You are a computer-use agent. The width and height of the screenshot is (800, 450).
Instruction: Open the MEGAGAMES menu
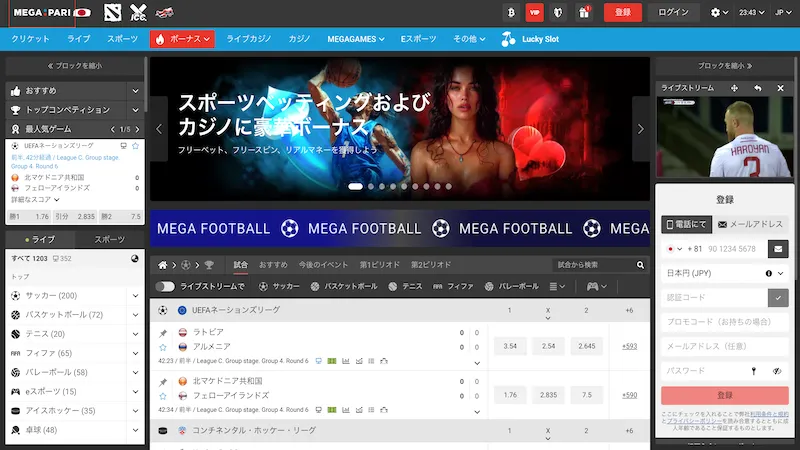tap(356, 39)
